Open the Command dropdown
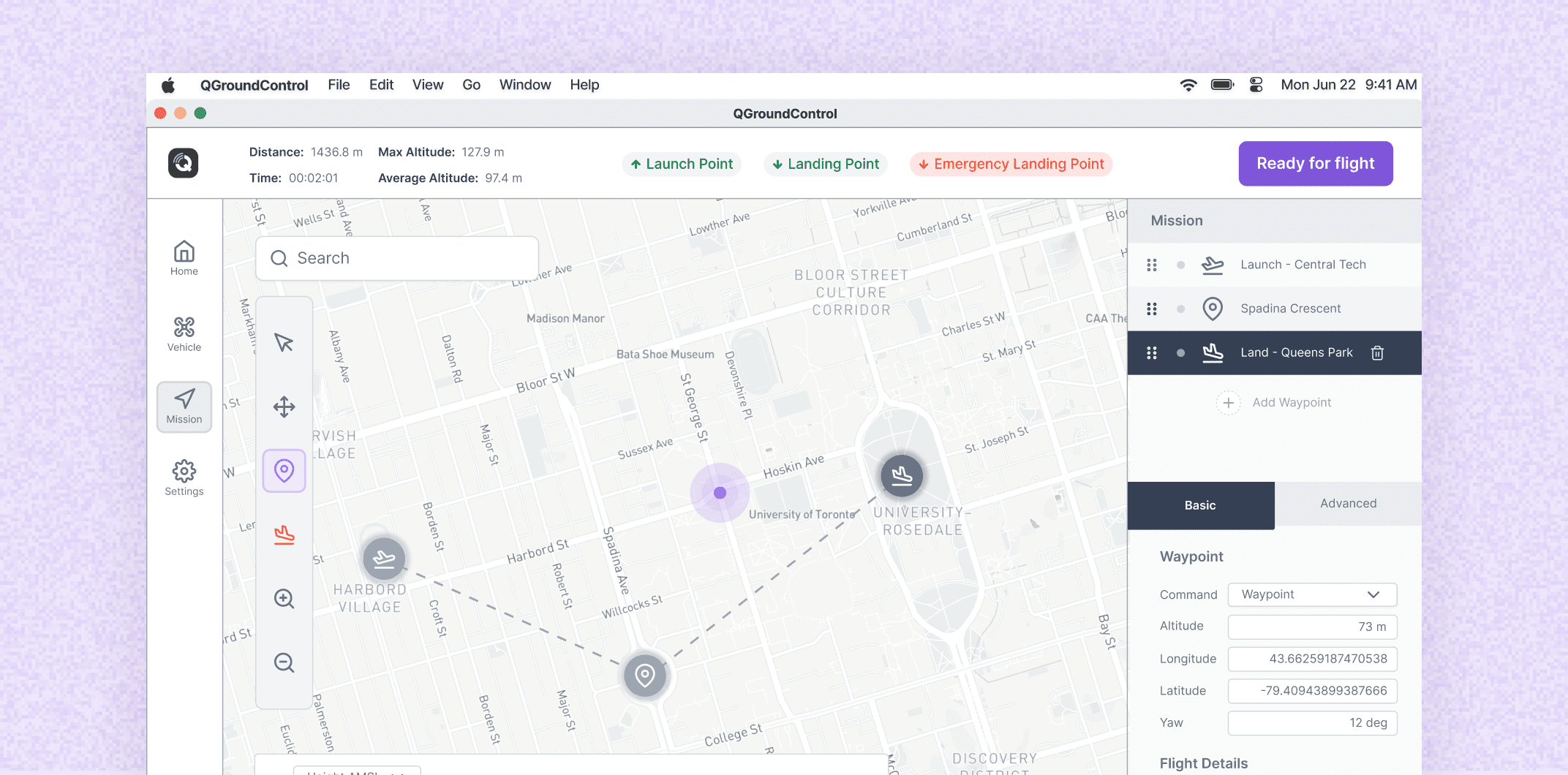1568x775 pixels. (1312, 594)
